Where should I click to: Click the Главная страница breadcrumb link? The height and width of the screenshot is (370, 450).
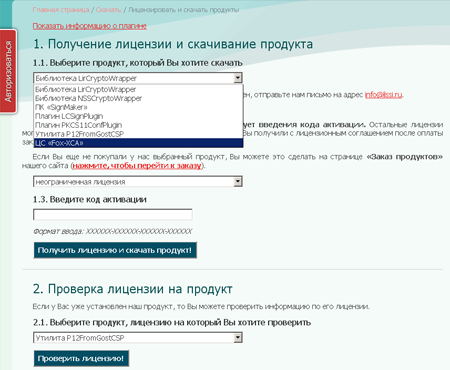click(x=61, y=10)
